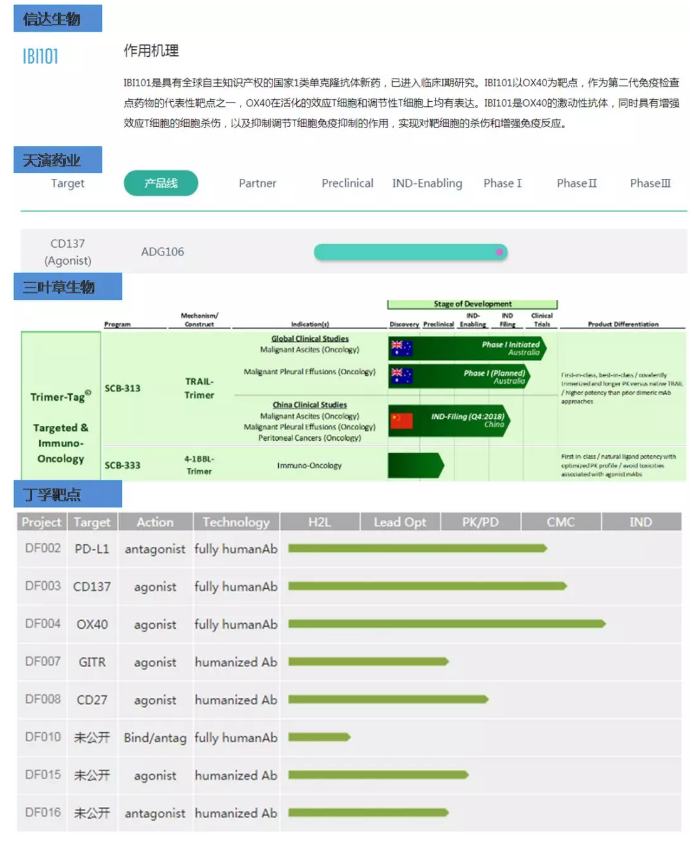The width and height of the screenshot is (694, 844).
Task: Click Australian flag beside Phase I (Planned)
Action: point(402,376)
